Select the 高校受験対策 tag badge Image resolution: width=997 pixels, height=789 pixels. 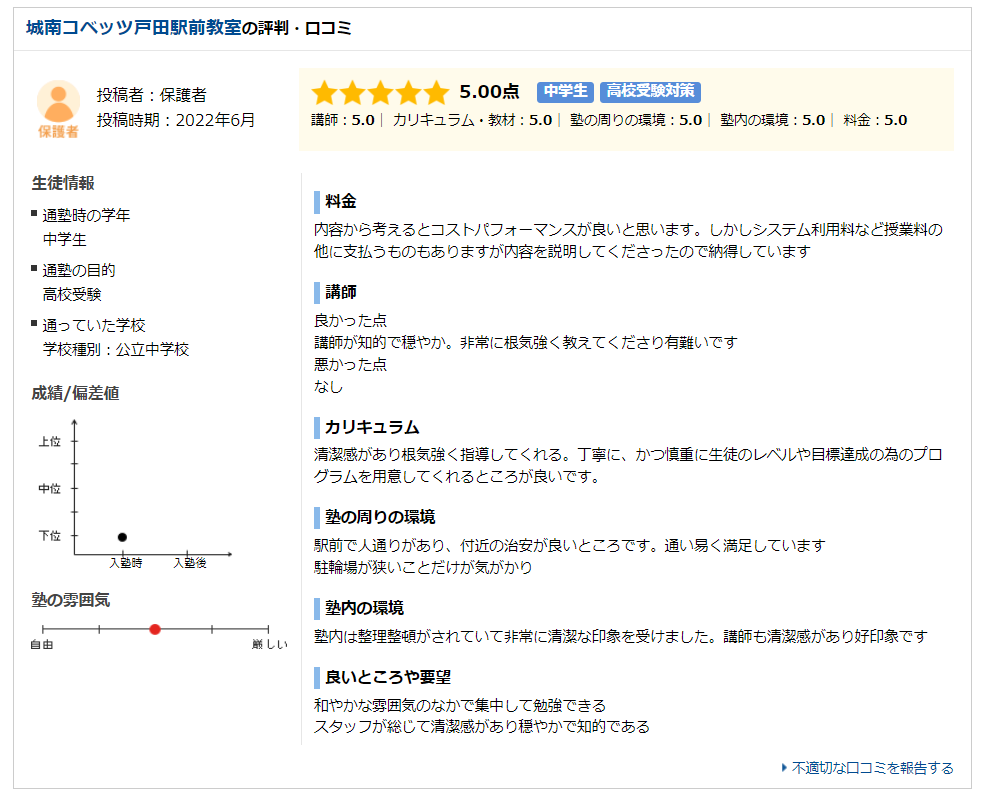click(x=650, y=92)
